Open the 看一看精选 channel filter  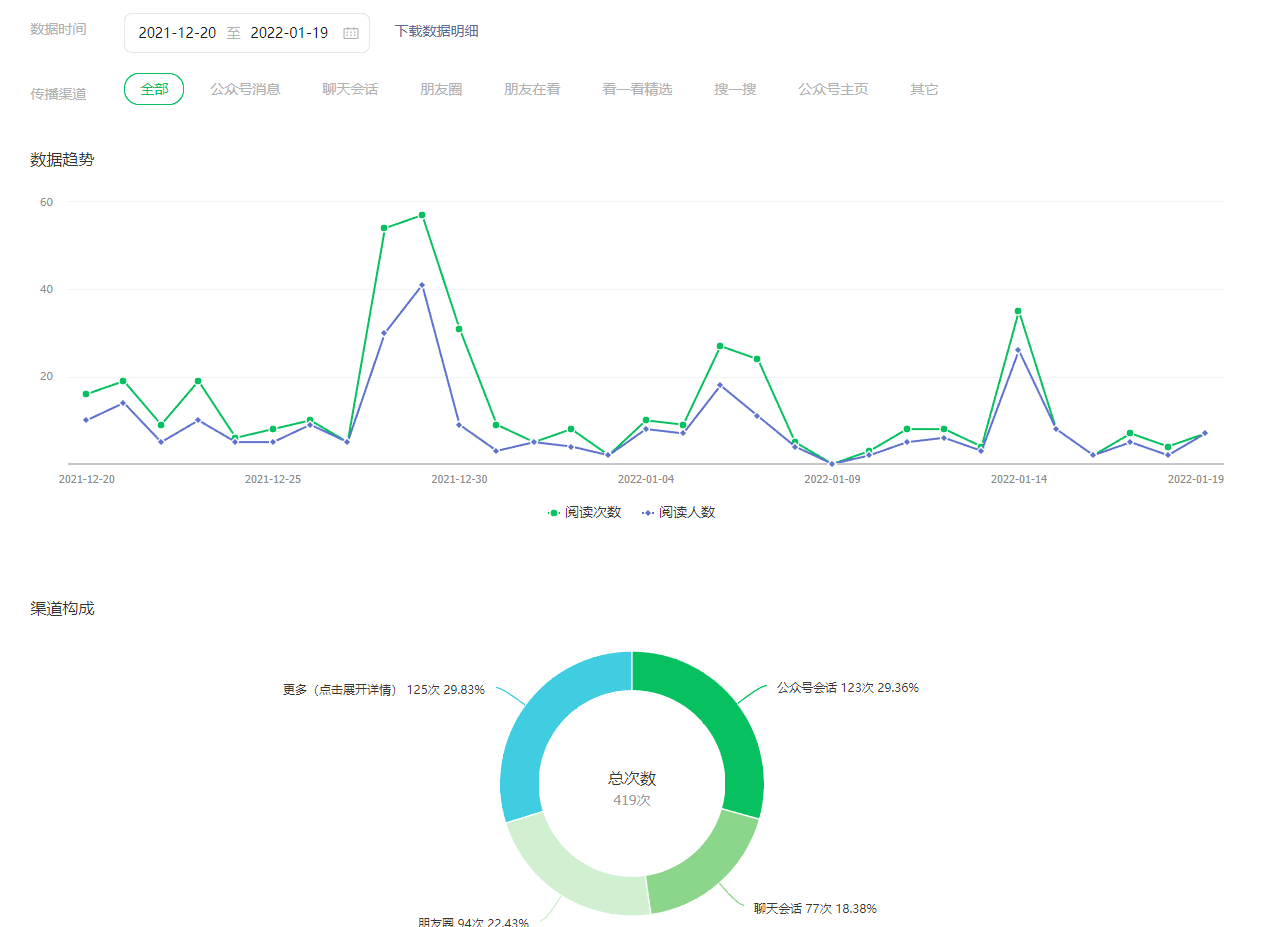(x=637, y=89)
